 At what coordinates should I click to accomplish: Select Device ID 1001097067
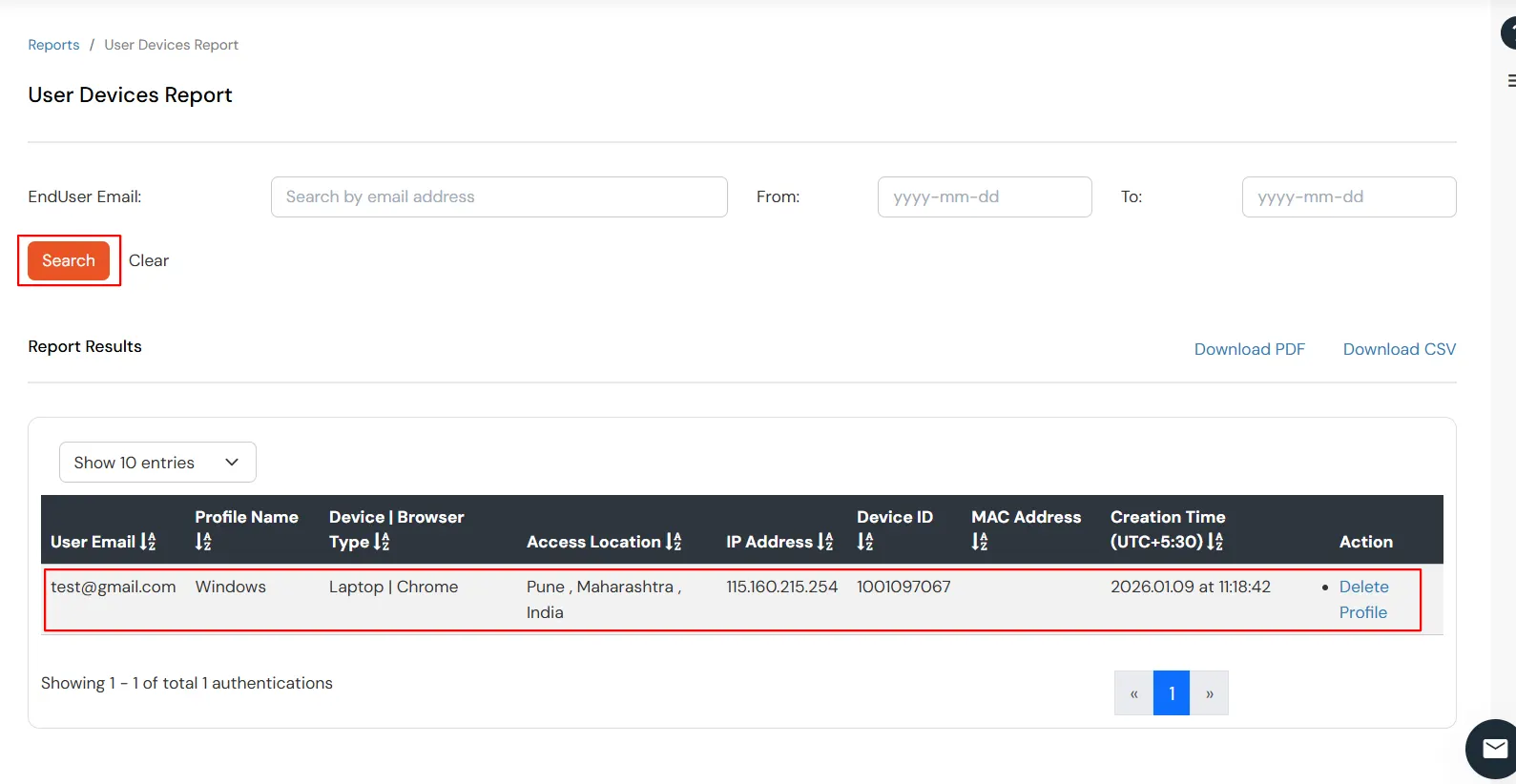tap(903, 587)
